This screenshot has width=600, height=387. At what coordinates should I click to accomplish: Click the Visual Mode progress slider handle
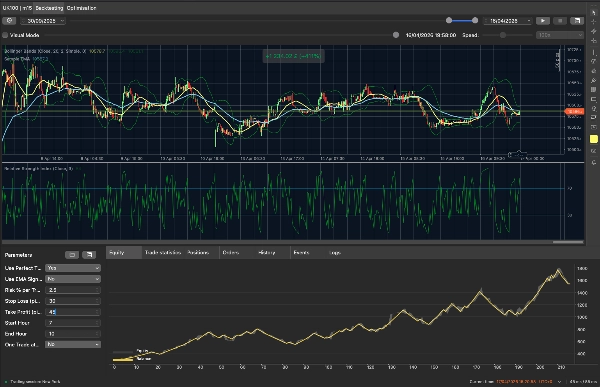(x=396, y=35)
